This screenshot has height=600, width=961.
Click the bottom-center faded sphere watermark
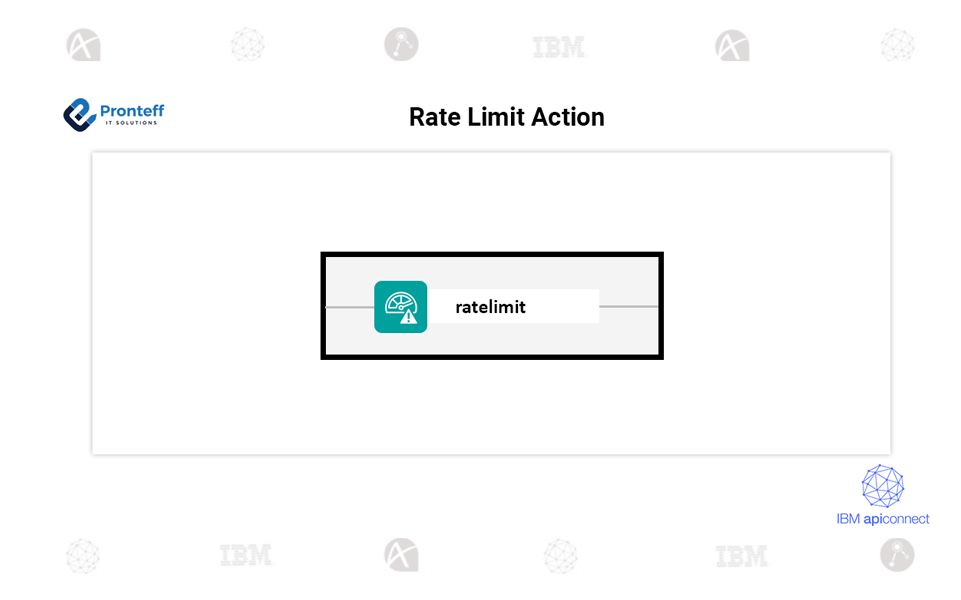[x=560, y=556]
